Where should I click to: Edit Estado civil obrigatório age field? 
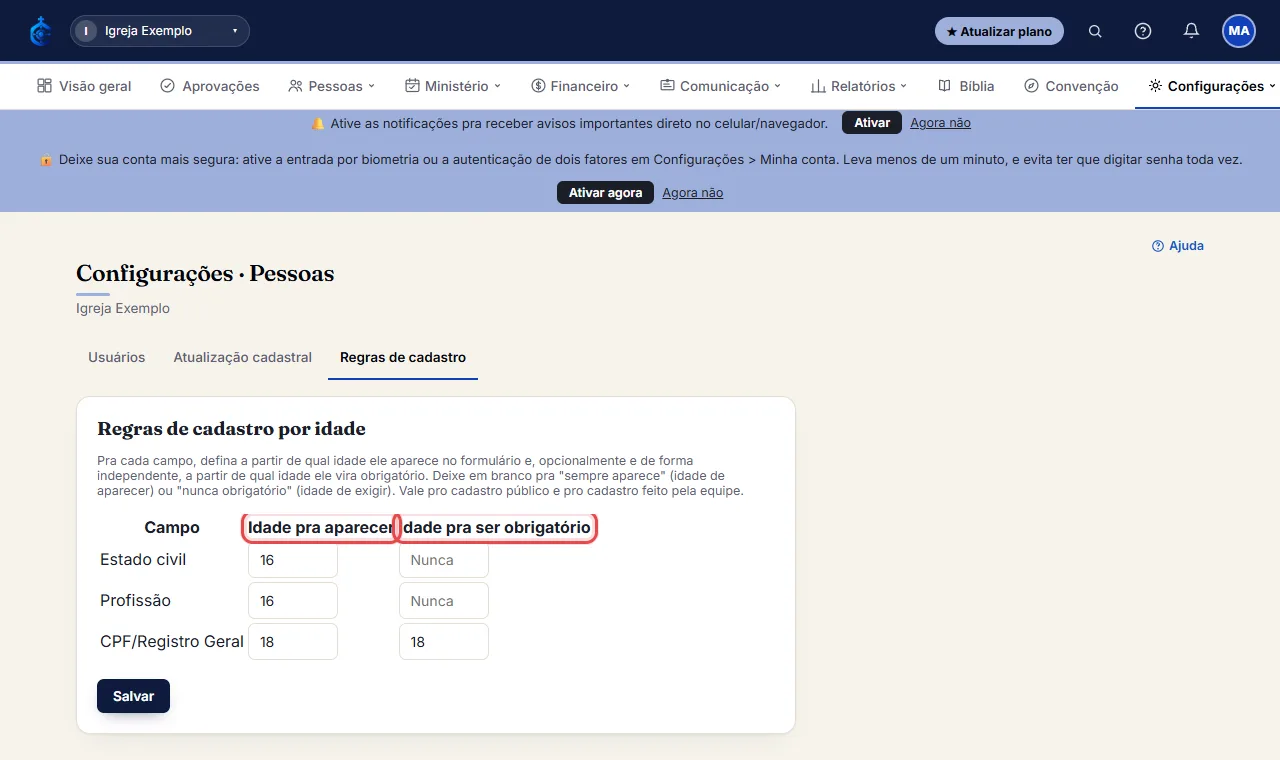click(444, 560)
